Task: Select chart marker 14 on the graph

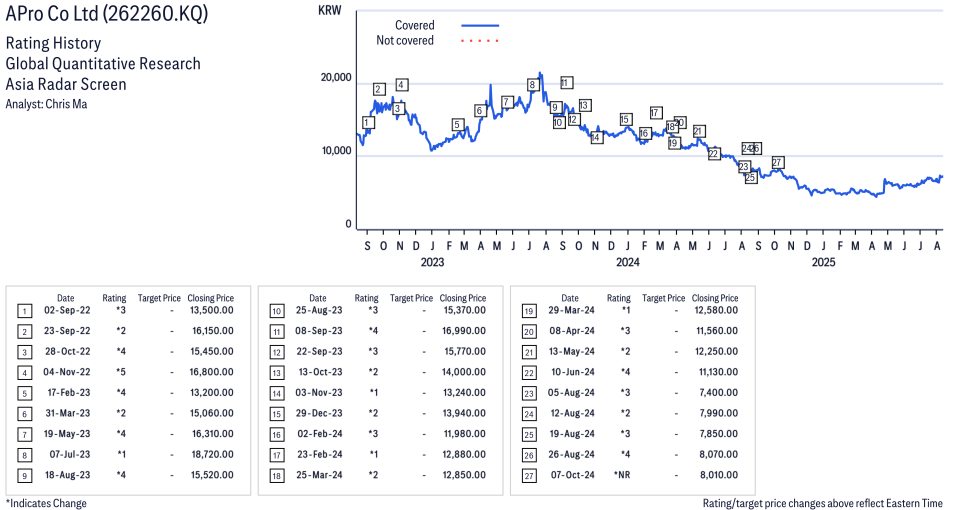Action: click(x=596, y=138)
